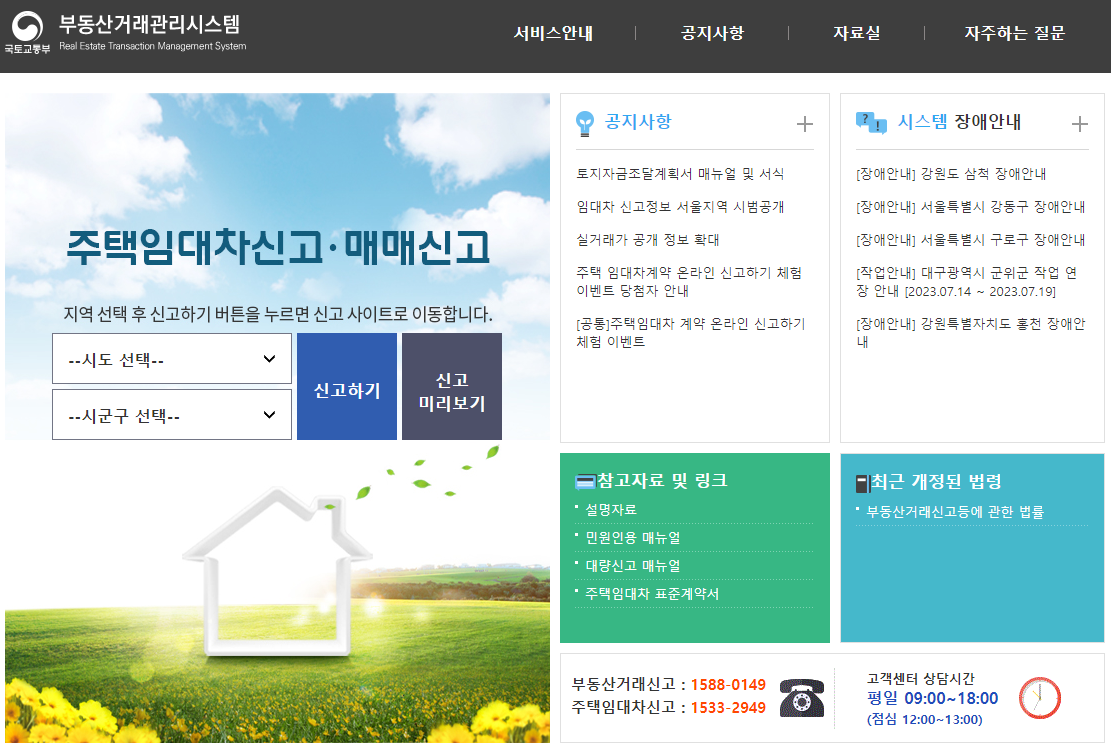Click the icon beside 참고자료 및 링크

coord(585,482)
